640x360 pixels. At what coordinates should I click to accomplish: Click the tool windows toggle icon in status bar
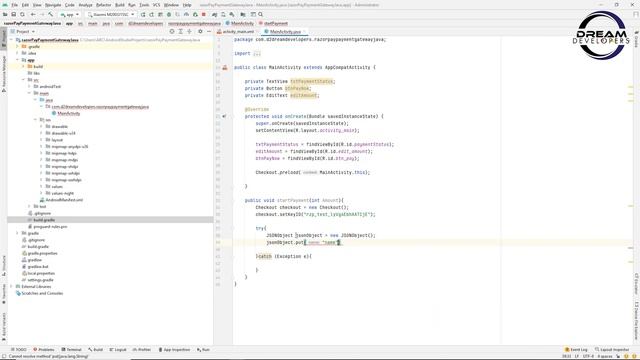tap(4, 357)
